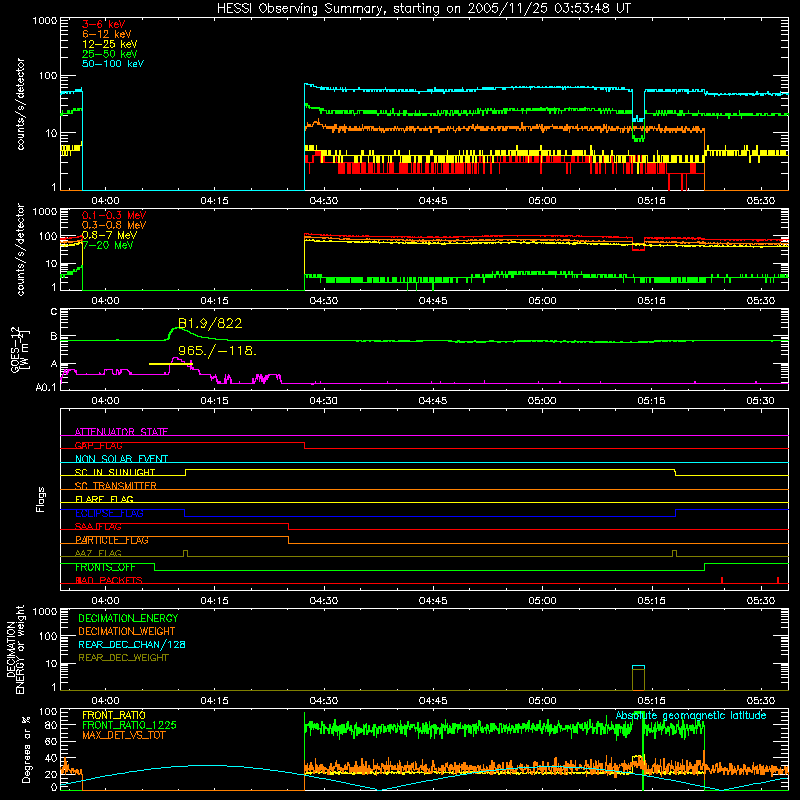Select the SAA_FLAG label
800x800 pixels.
(98, 527)
